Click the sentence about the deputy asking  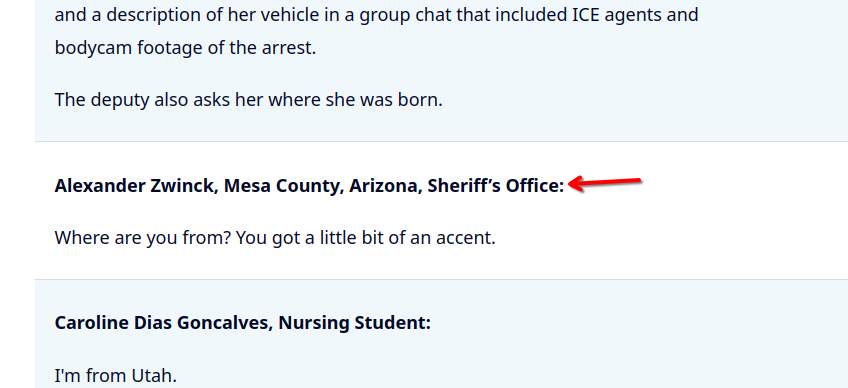point(248,100)
